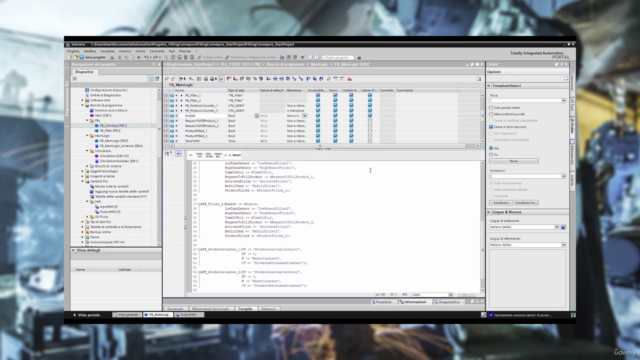The image size is (640, 360).
Task: Open Lingua di riferimento dropdown
Action: (x=564, y=245)
